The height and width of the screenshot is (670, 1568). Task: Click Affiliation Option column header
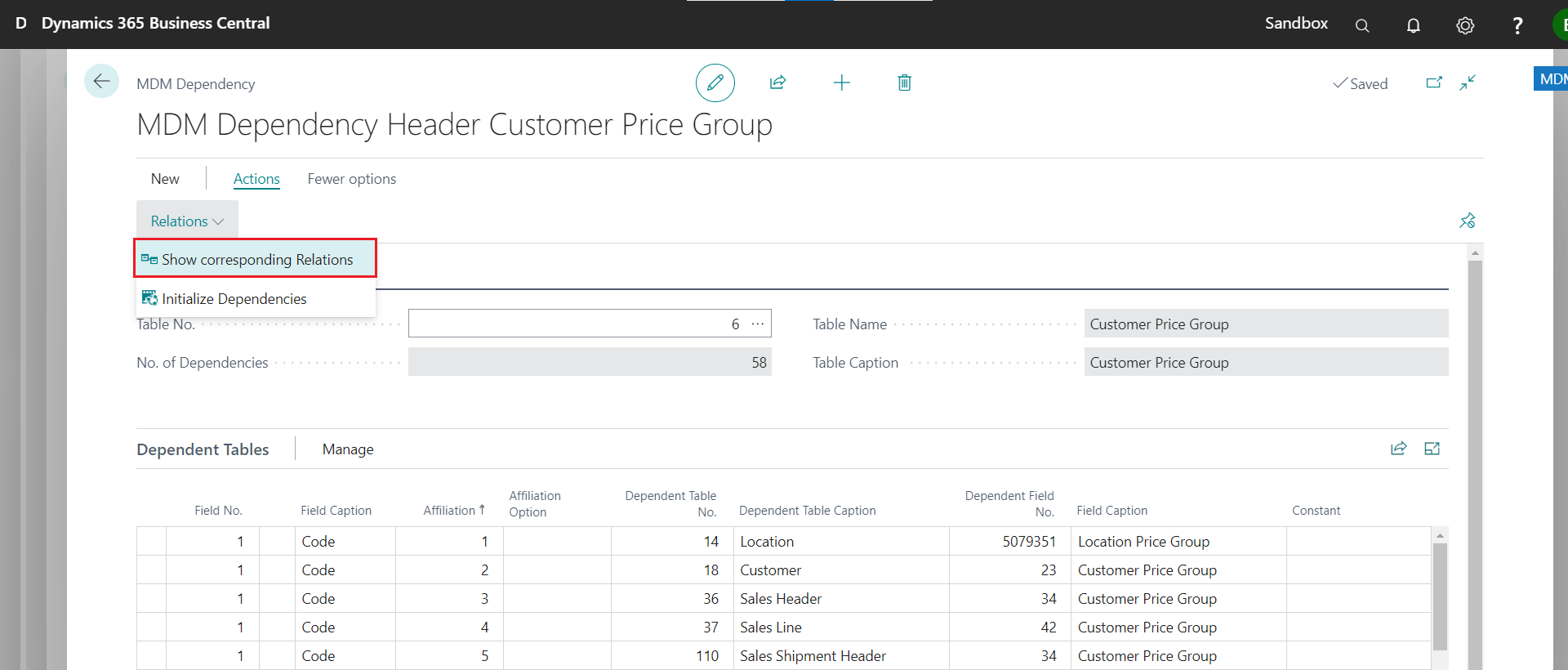[535, 503]
